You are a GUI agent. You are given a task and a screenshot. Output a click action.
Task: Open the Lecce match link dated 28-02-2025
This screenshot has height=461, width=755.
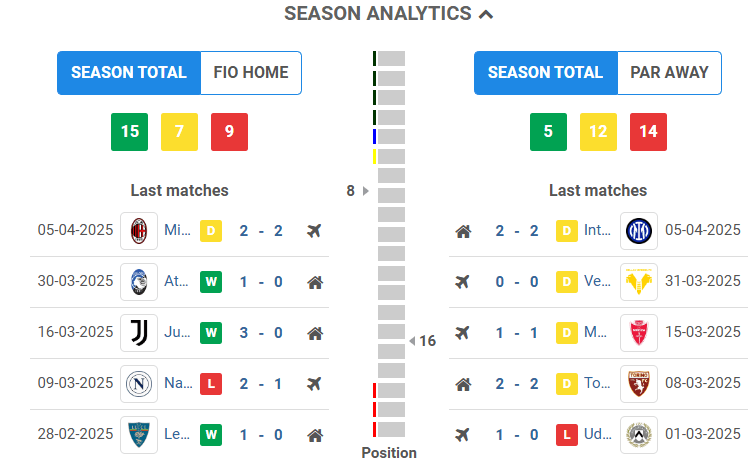pos(177,435)
